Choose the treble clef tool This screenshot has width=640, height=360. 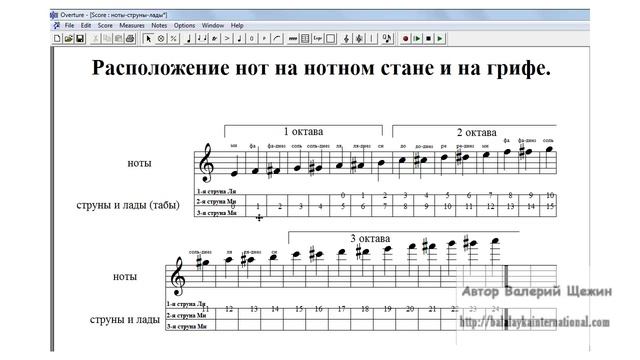(x=346, y=39)
